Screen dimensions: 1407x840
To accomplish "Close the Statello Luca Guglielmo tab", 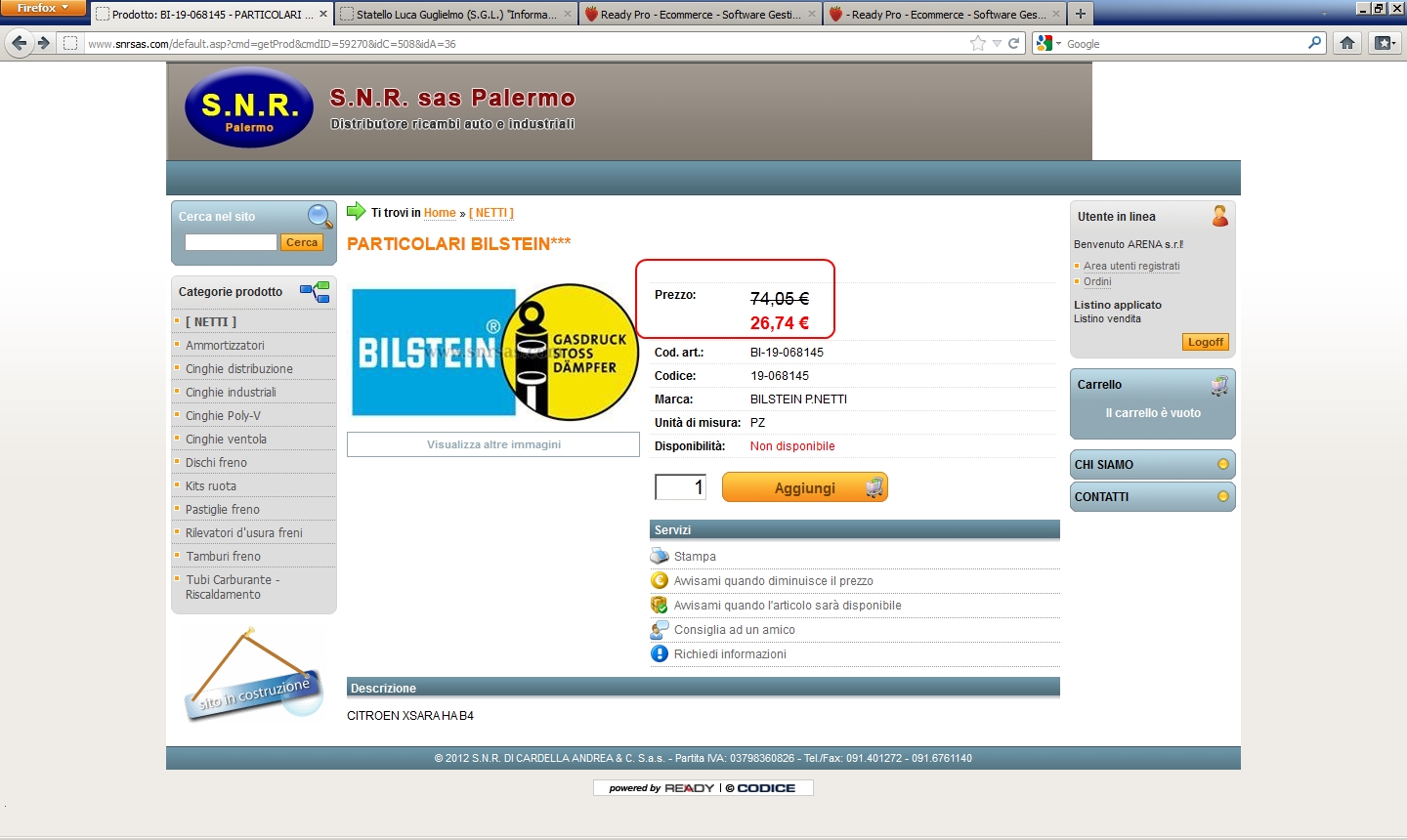I will (568, 14).
